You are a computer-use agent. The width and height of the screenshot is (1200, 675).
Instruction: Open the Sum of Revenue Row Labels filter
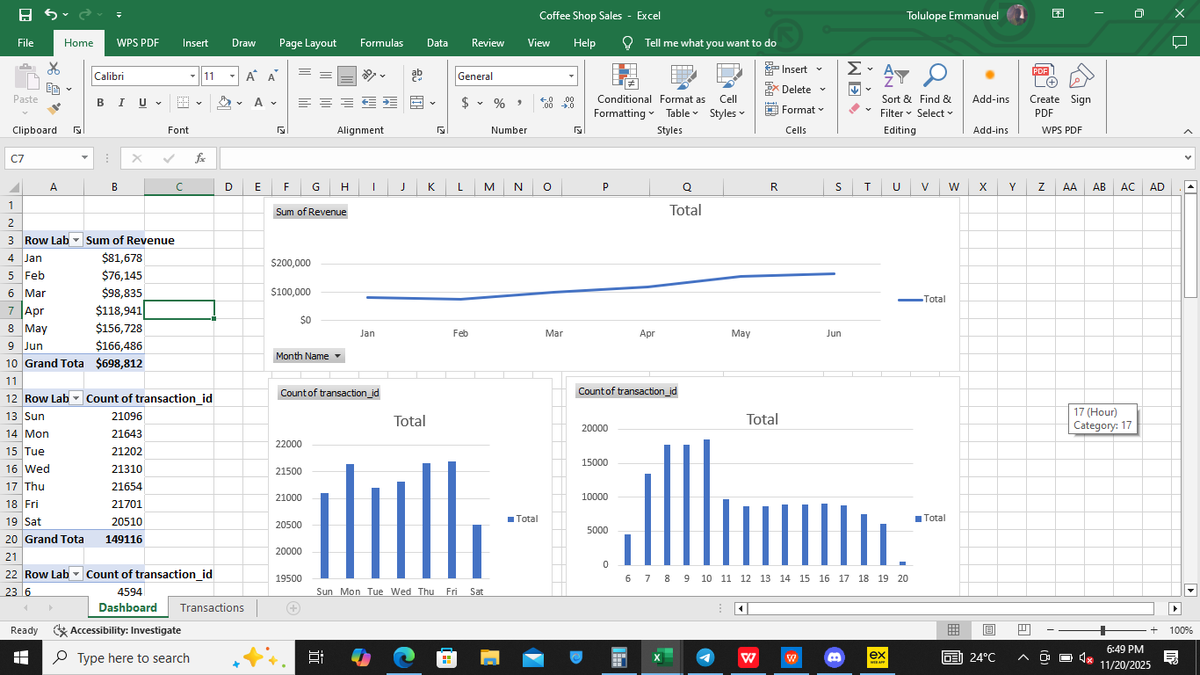pyautogui.click(x=77, y=240)
